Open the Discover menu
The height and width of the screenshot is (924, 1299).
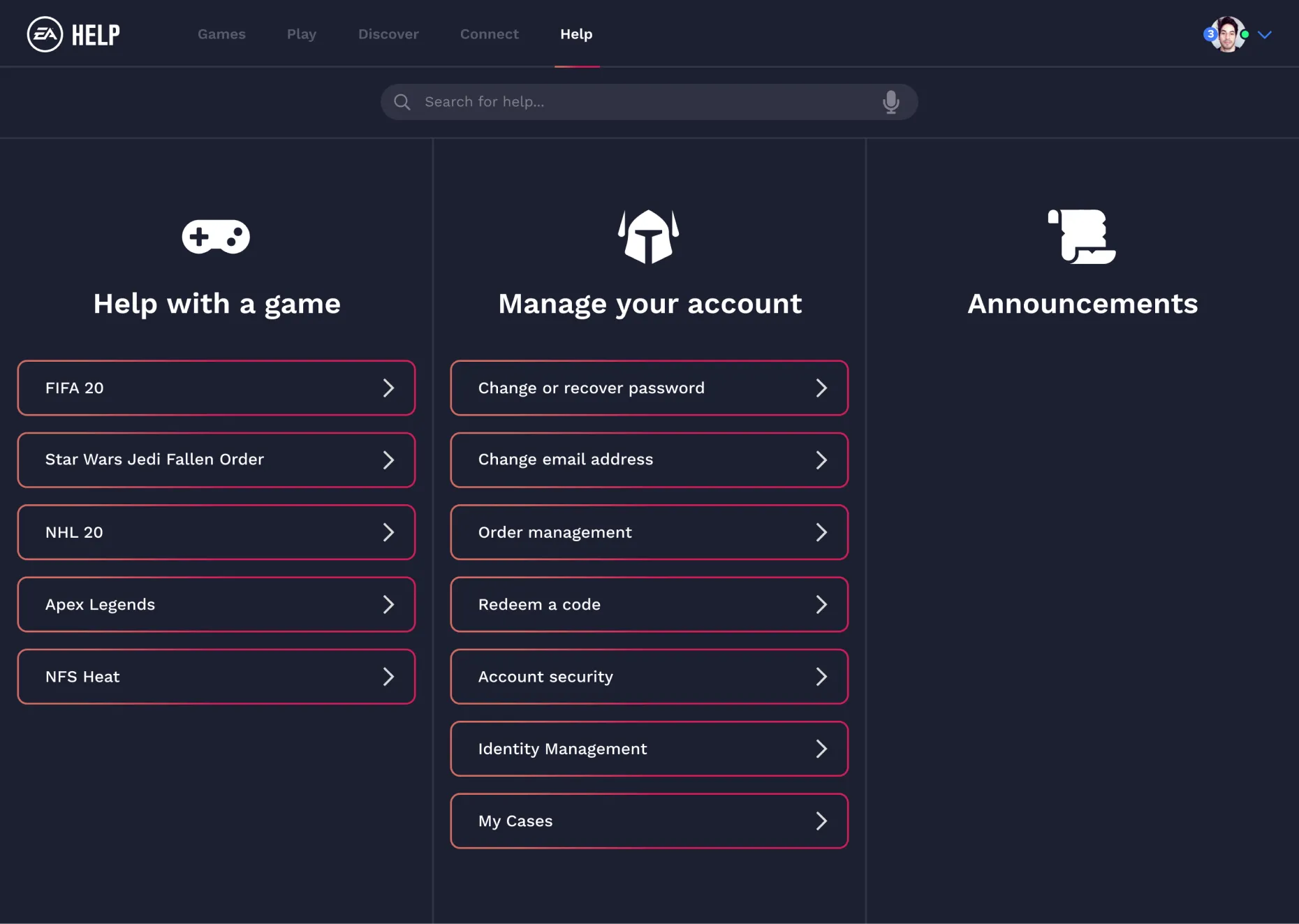point(388,34)
